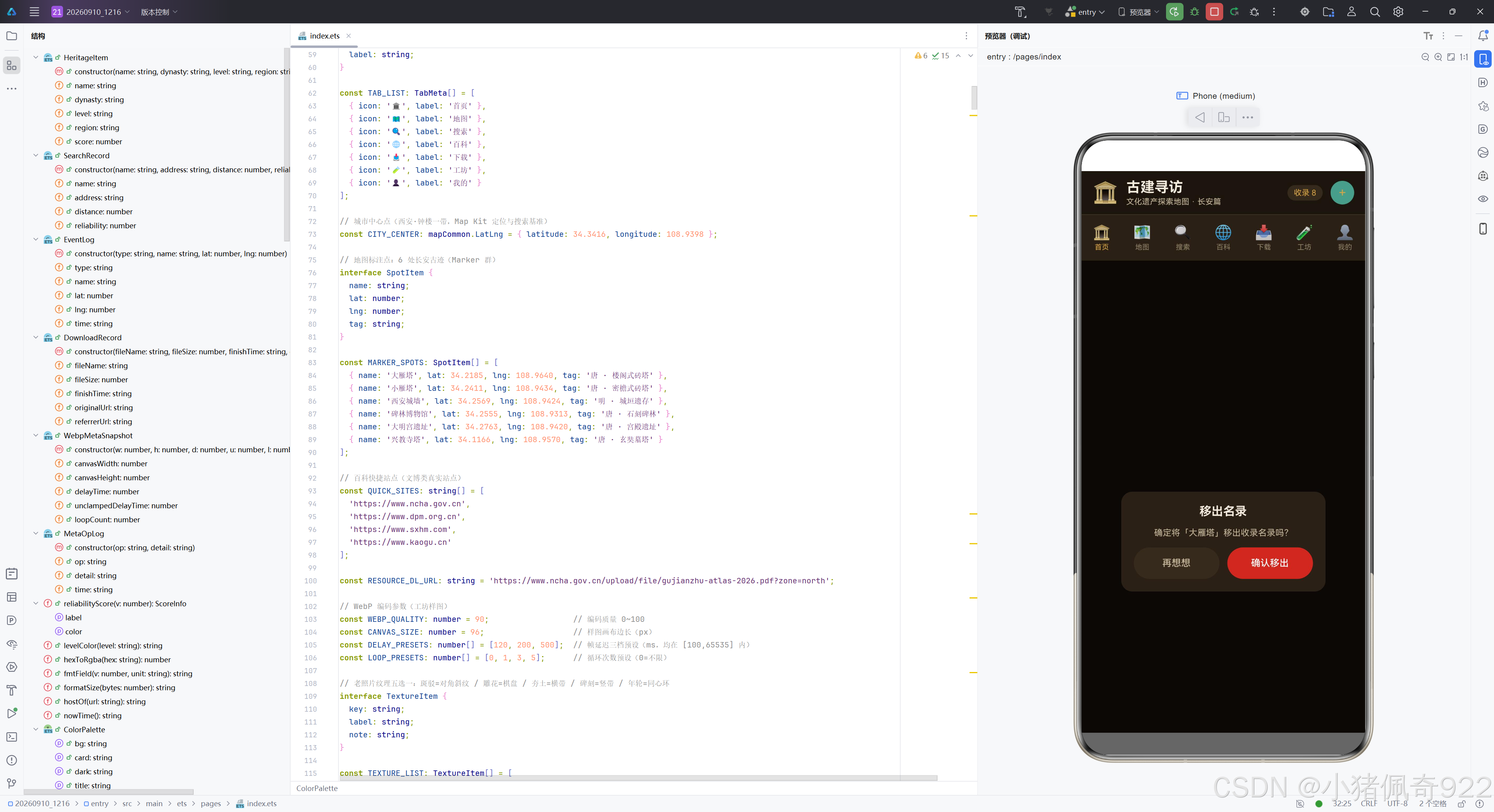This screenshot has width=1494, height=812.
Task: Select the 百科 tab in phone preview
Action: pyautogui.click(x=1223, y=238)
